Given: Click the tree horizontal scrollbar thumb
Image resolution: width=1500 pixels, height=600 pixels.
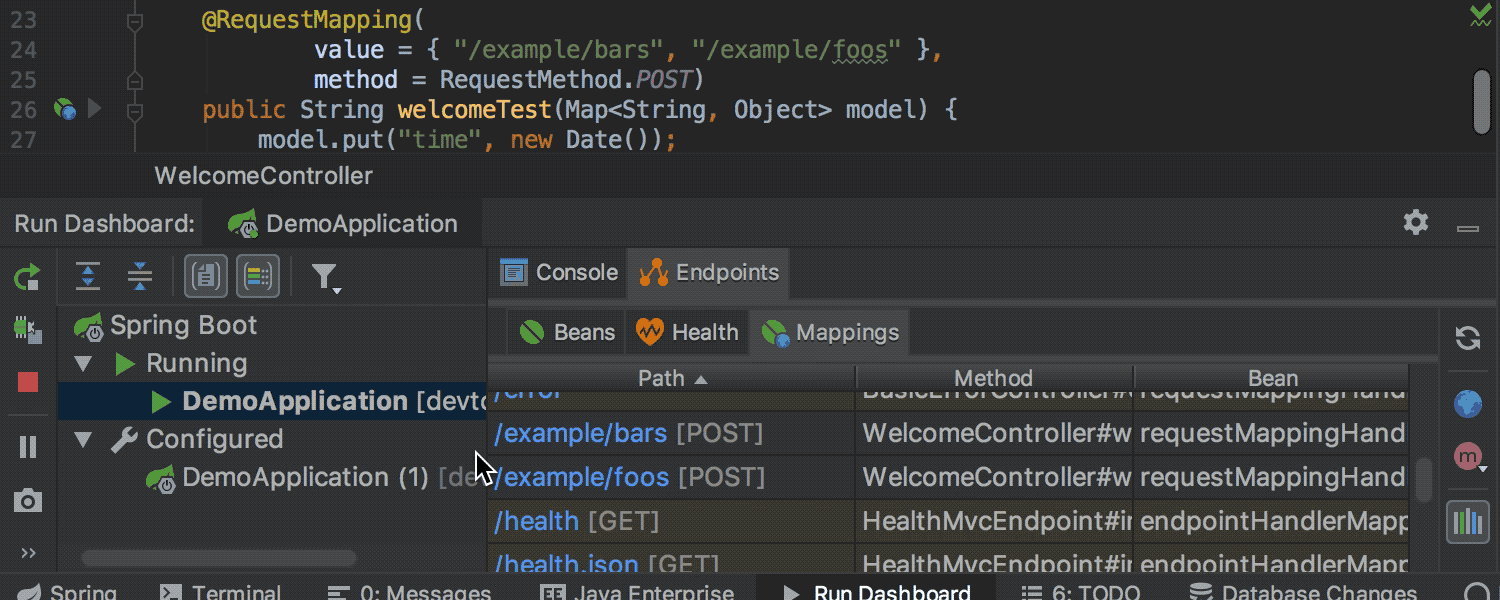Looking at the screenshot, I should point(219,558).
